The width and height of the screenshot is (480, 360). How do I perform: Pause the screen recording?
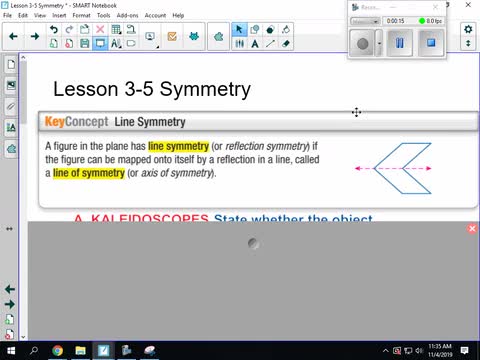(399, 43)
